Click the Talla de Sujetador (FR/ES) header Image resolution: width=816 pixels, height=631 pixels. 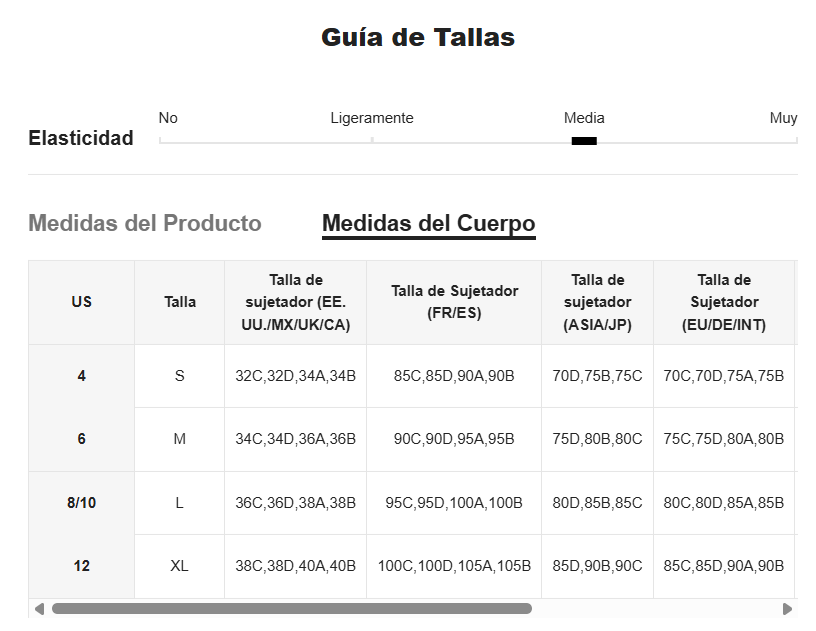(454, 302)
